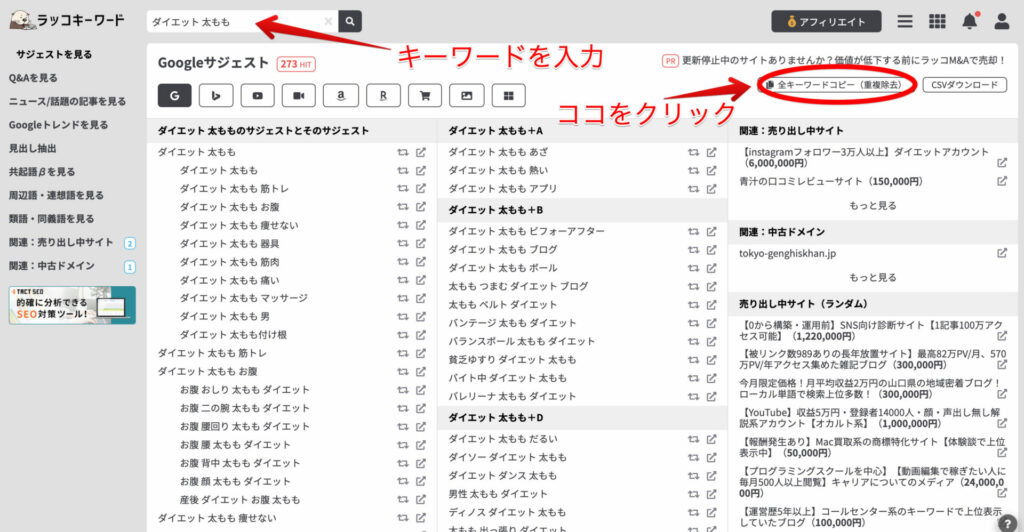Open 見出し抽出 in the sidebar

33,148
